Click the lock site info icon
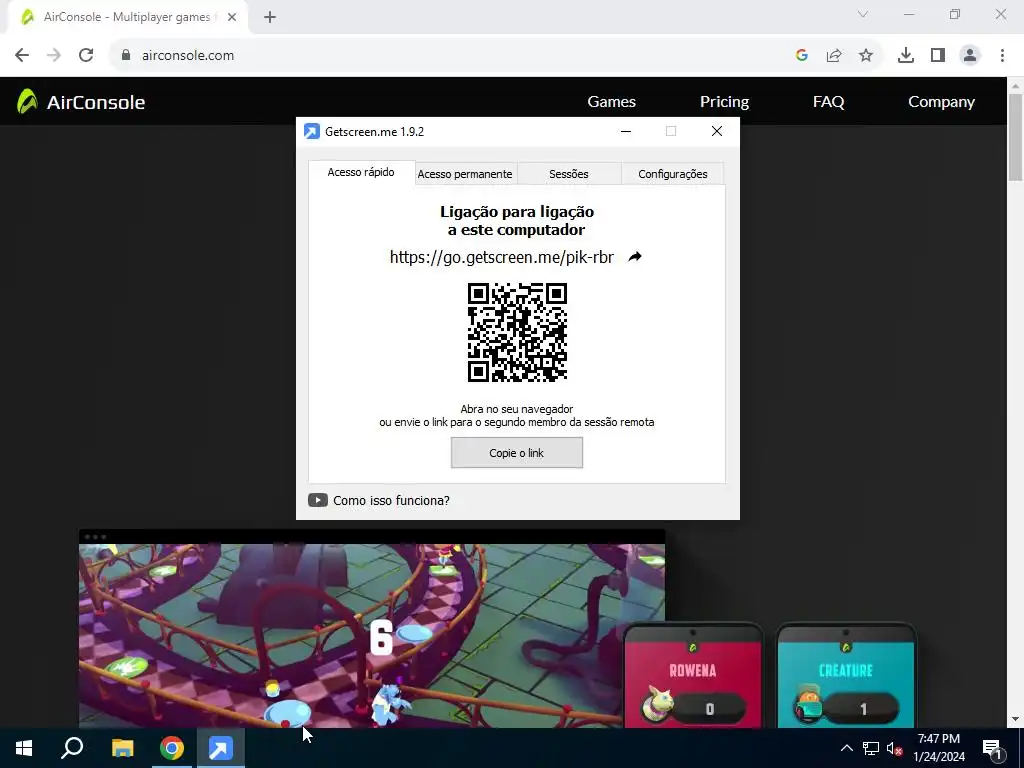This screenshot has width=1024, height=768. tap(126, 55)
